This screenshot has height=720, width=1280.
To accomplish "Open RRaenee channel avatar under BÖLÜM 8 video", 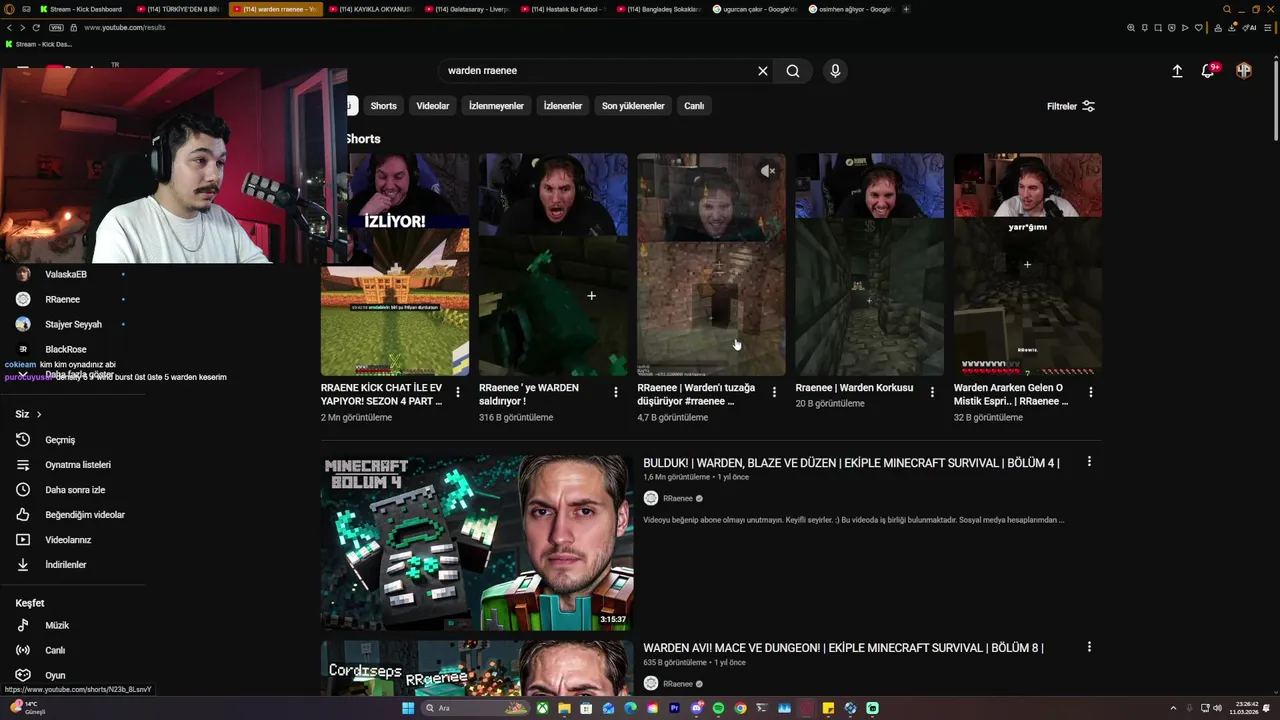I will 651,684.
